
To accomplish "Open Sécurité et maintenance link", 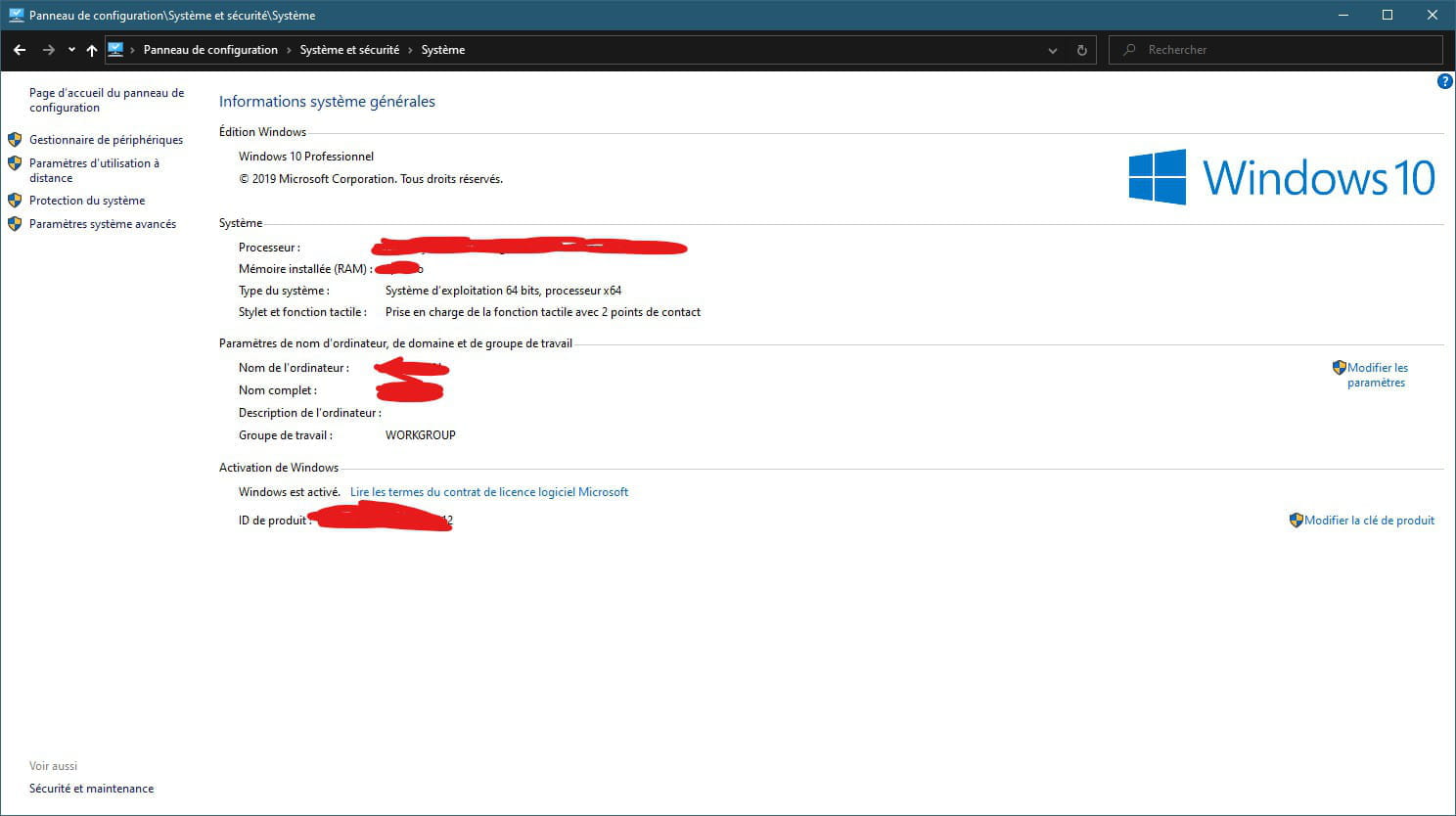I will 91,789.
